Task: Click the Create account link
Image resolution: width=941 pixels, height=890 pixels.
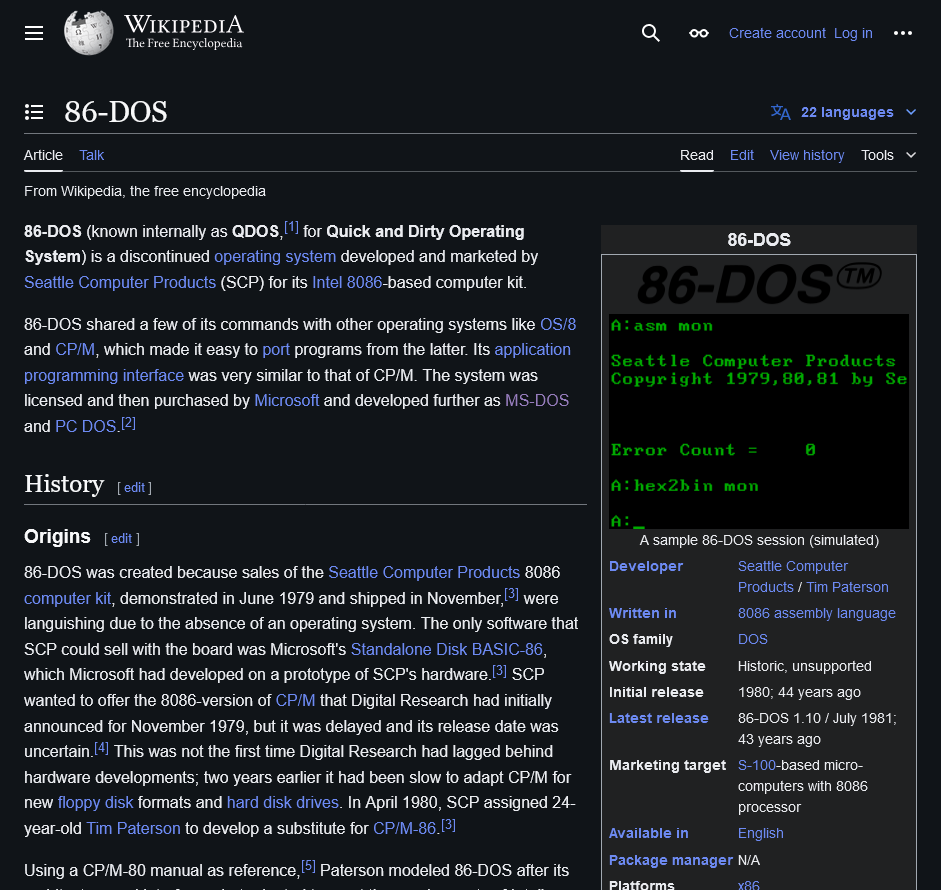Action: click(x=777, y=34)
